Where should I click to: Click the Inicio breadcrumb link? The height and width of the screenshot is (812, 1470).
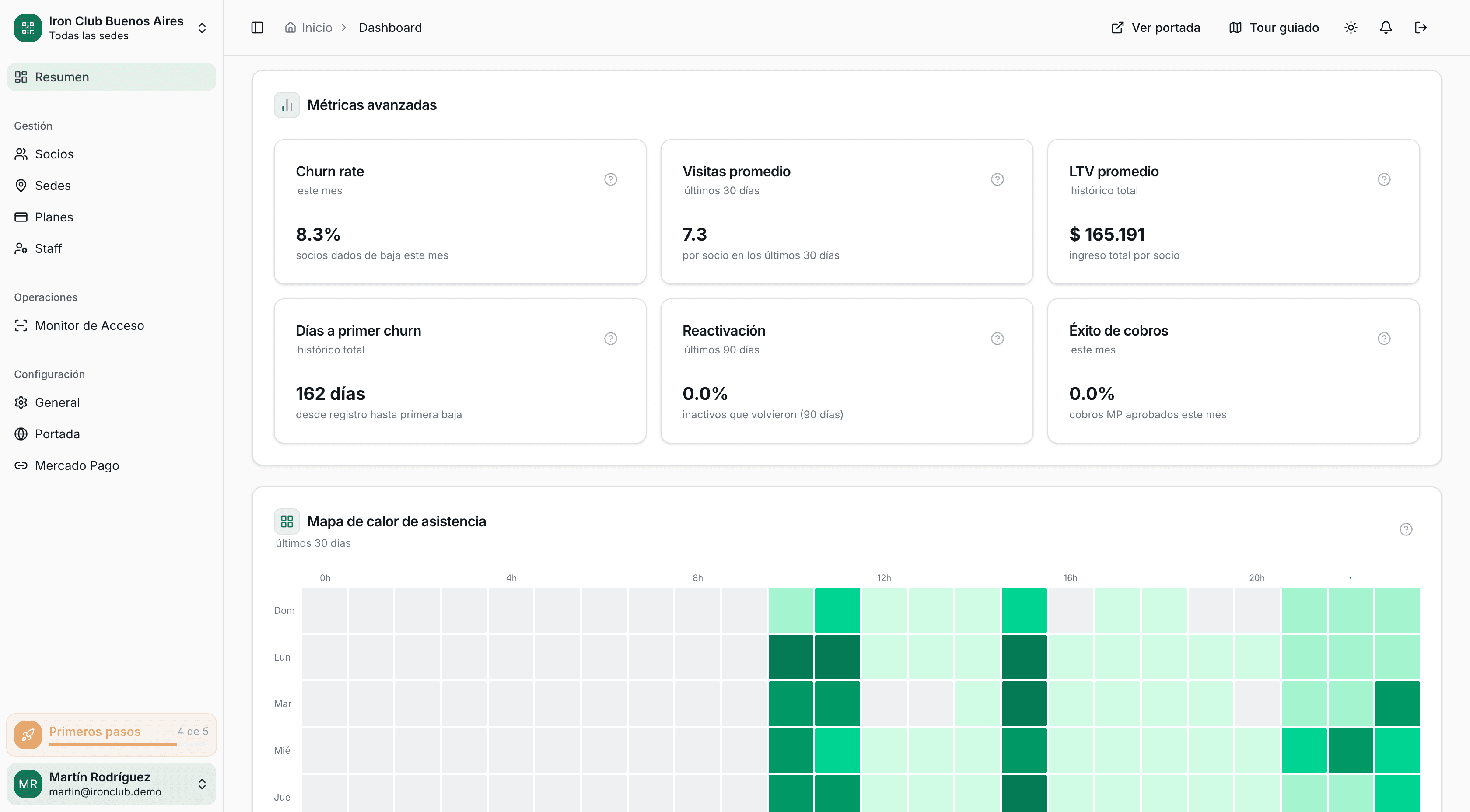pyautogui.click(x=316, y=28)
